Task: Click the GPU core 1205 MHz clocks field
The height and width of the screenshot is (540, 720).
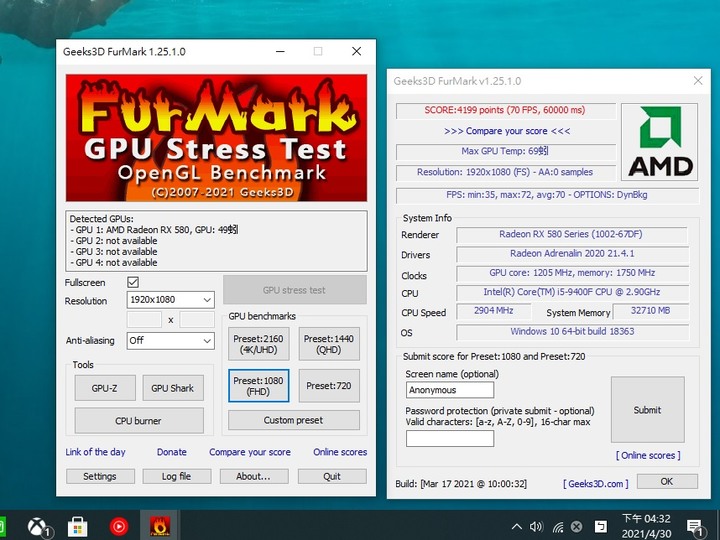Action: [572, 273]
